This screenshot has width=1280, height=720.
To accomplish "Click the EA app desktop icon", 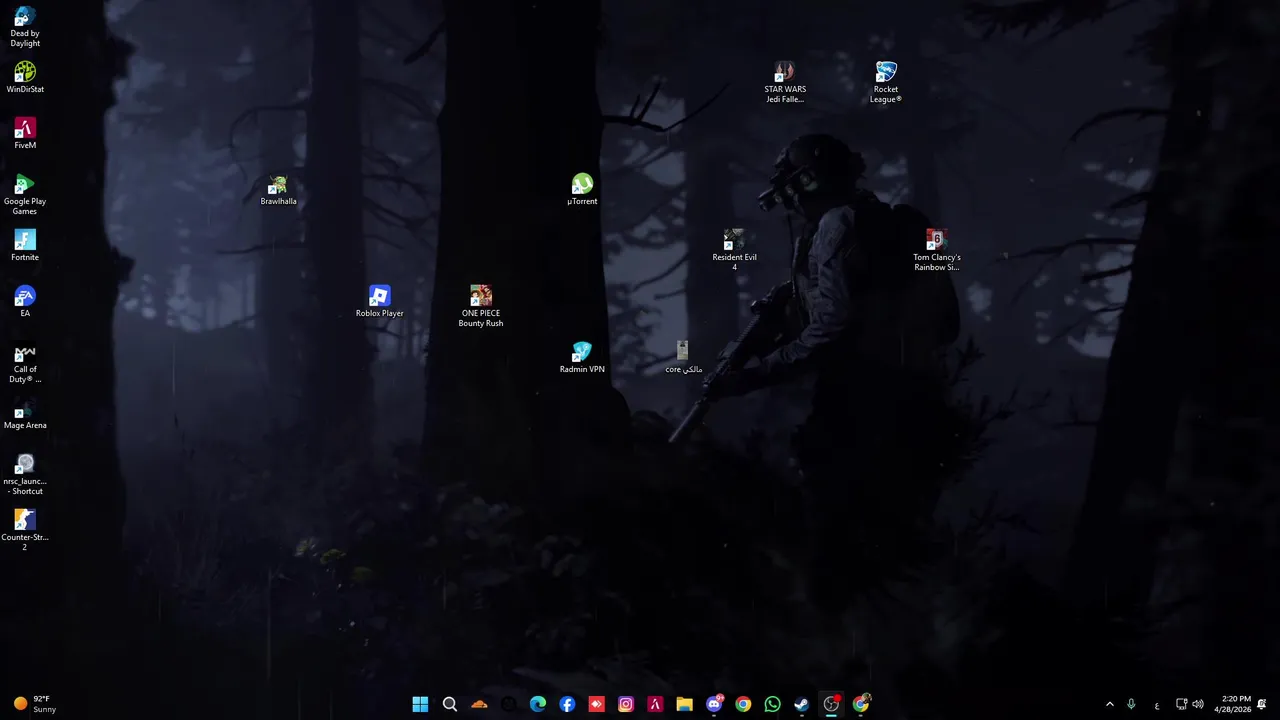I will (25, 302).
